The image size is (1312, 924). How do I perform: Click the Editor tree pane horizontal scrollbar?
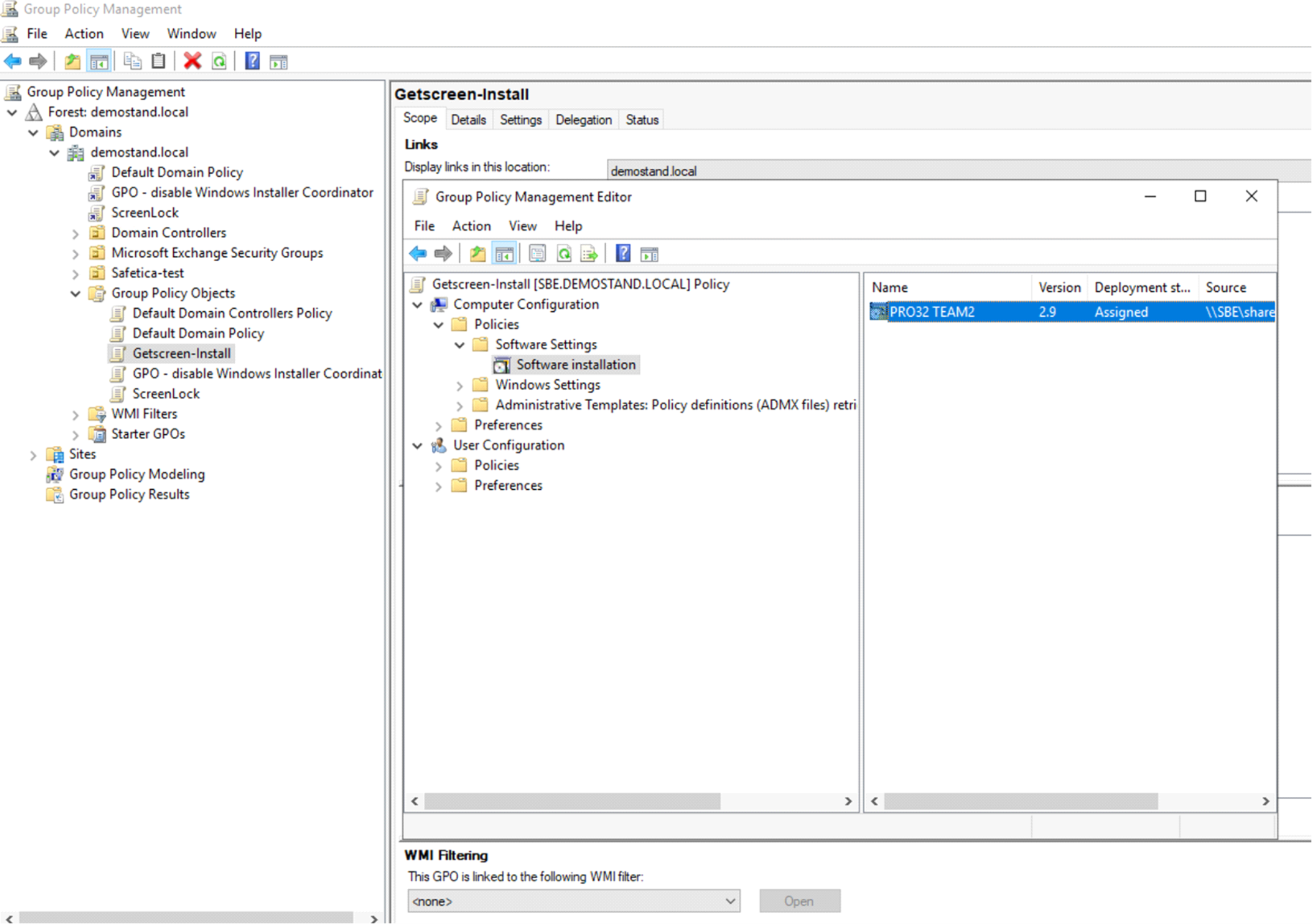[572, 801]
